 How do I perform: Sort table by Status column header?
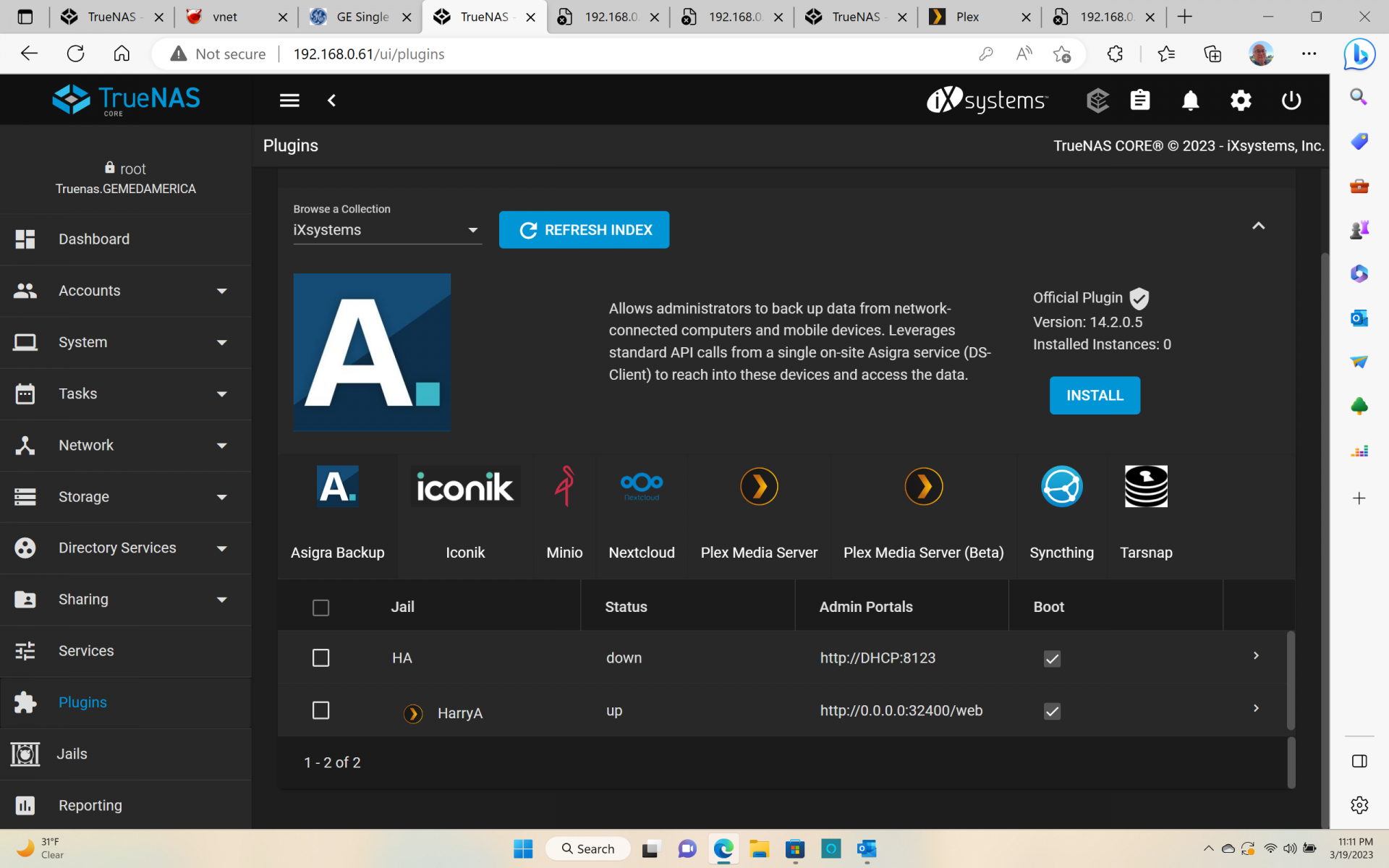click(626, 607)
